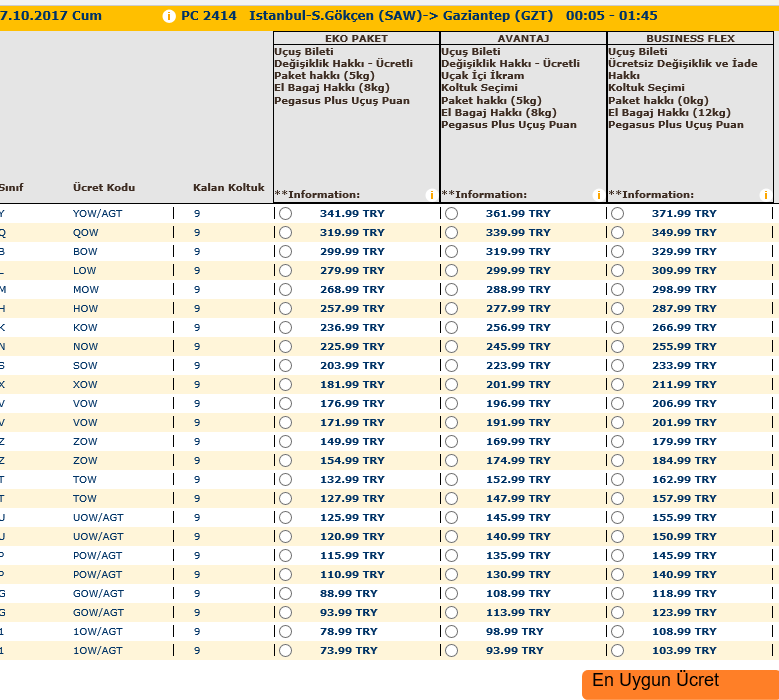Image resolution: width=779 pixels, height=700 pixels.
Task: Pick the 157.99 TRY TOW Business Flex fare
Action: pyautogui.click(x=618, y=499)
